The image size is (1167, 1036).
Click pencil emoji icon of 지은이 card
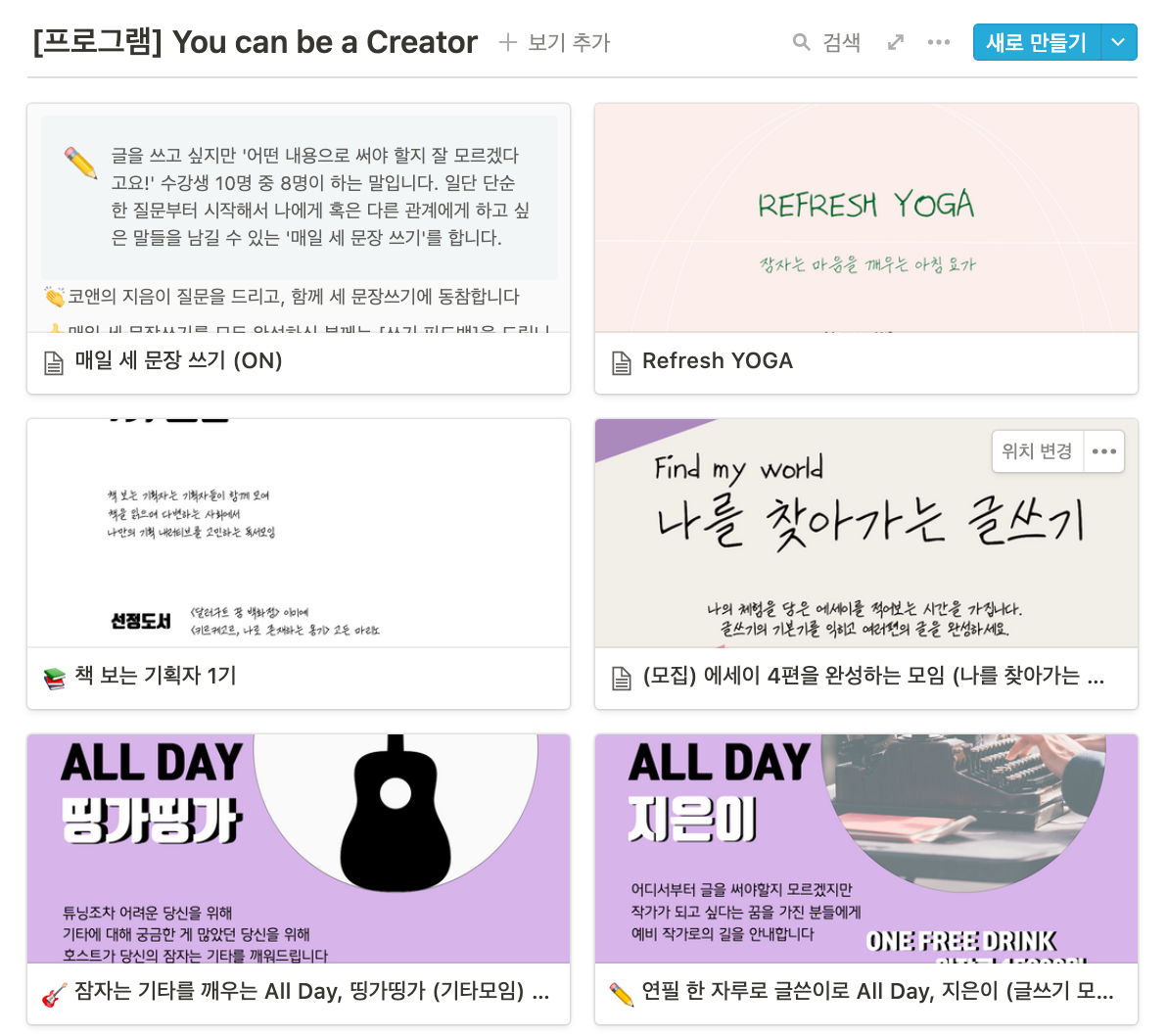click(622, 994)
